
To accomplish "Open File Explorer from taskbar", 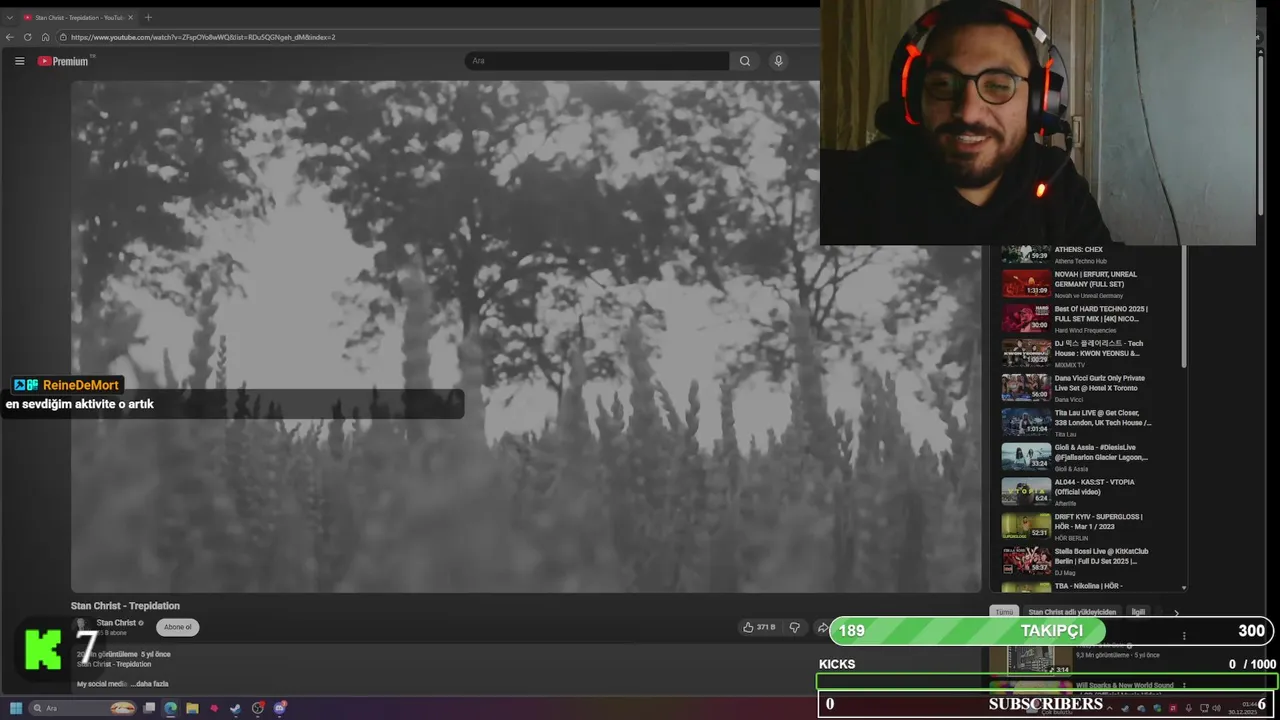I will click(192, 708).
